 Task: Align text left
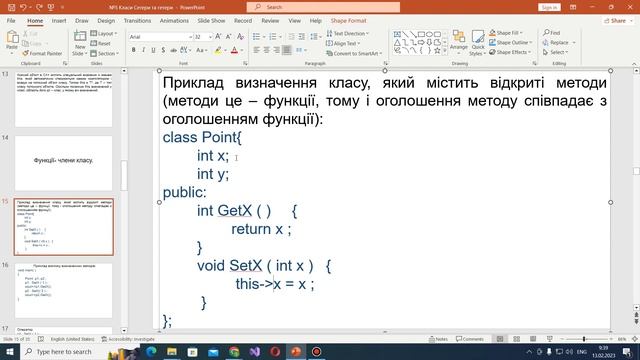256,50
